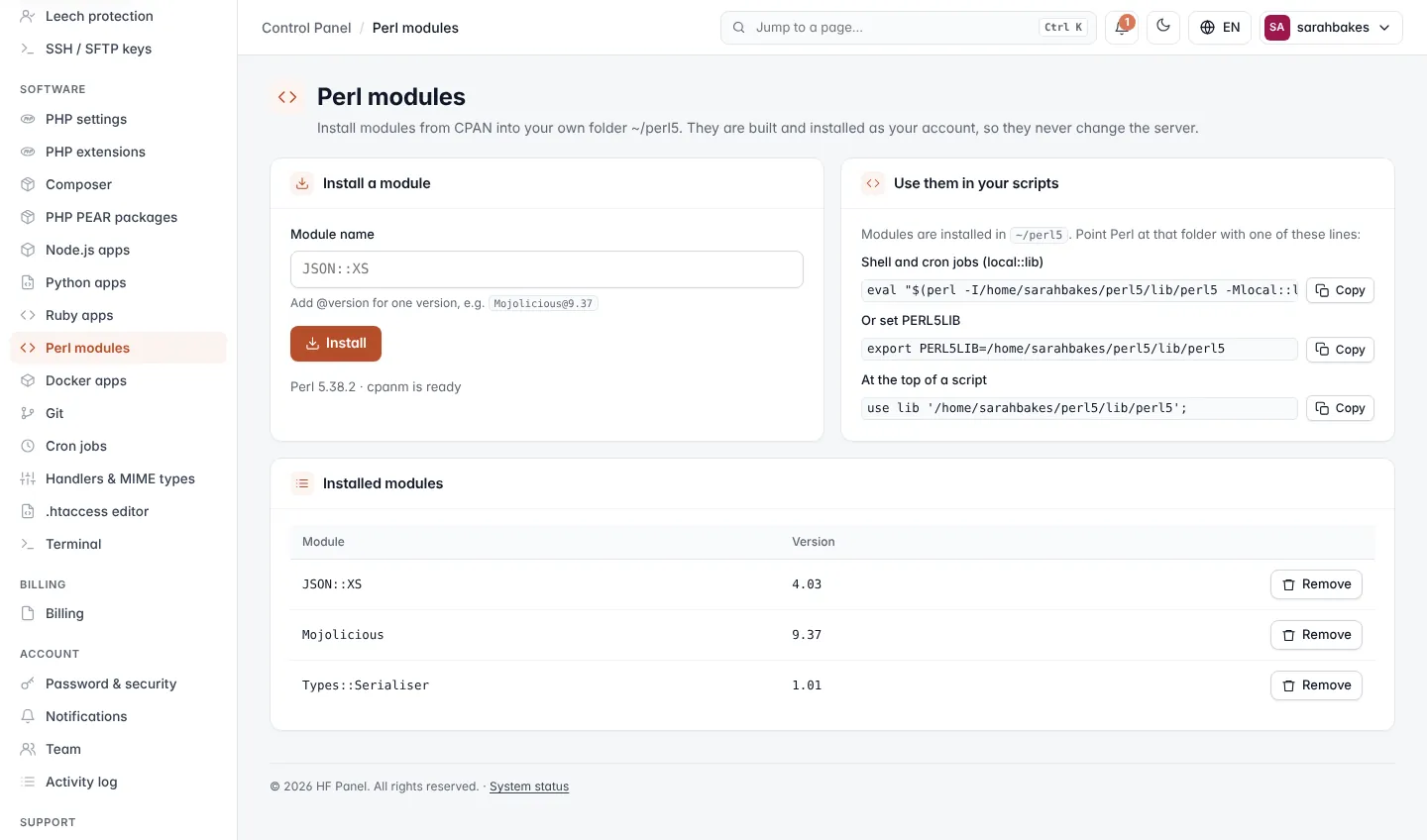The width and height of the screenshot is (1427, 840).
Task: Copy the use lib script line
Action: pos(1340,408)
